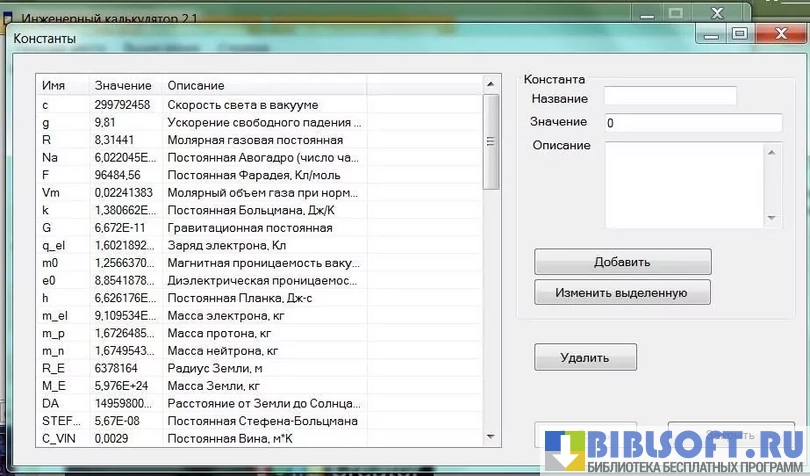Select the g free fall acceleration row

click(200, 122)
